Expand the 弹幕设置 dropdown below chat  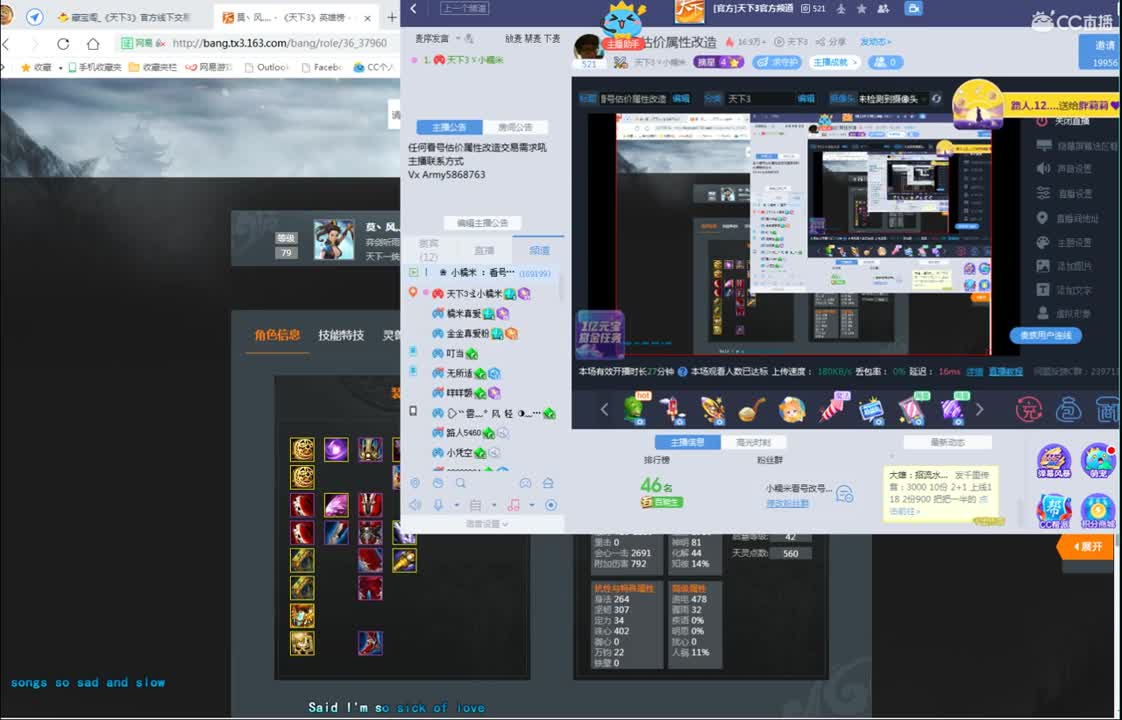pyautogui.click(x=484, y=524)
